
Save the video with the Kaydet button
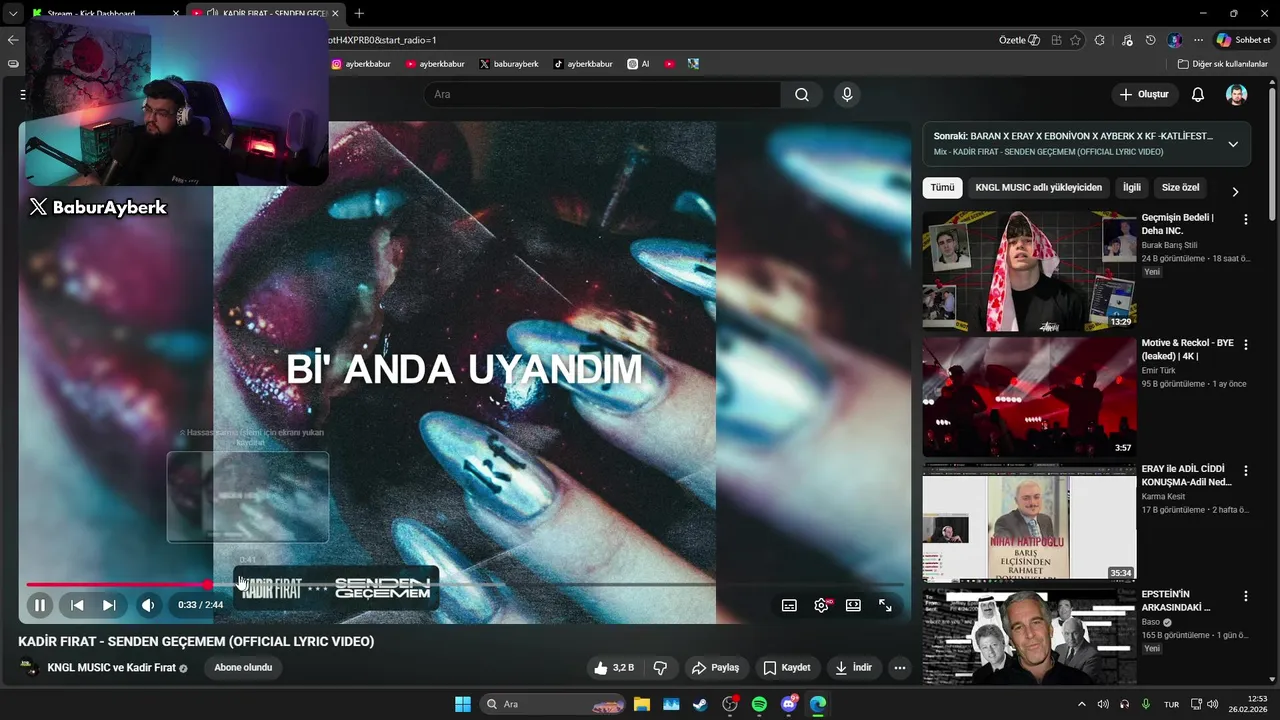pos(787,668)
